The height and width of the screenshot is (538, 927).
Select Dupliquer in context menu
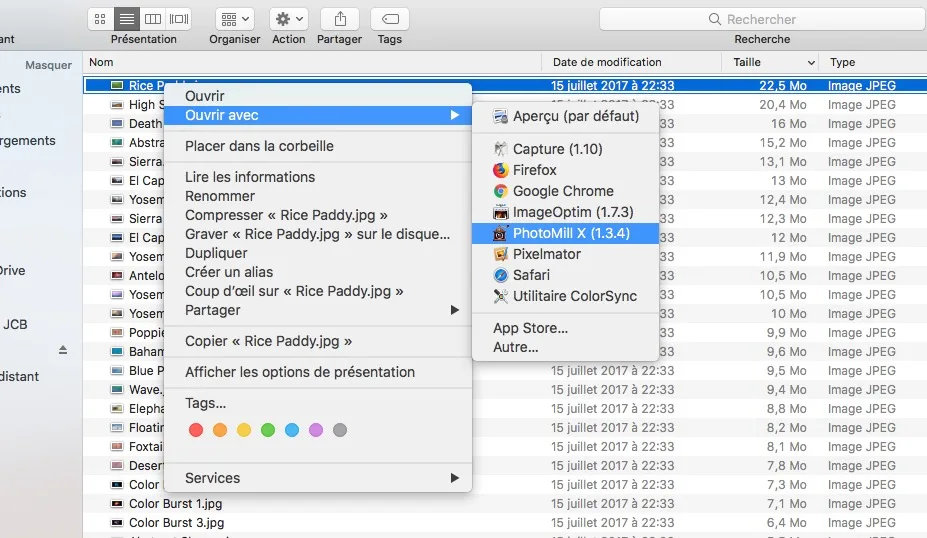318,252
